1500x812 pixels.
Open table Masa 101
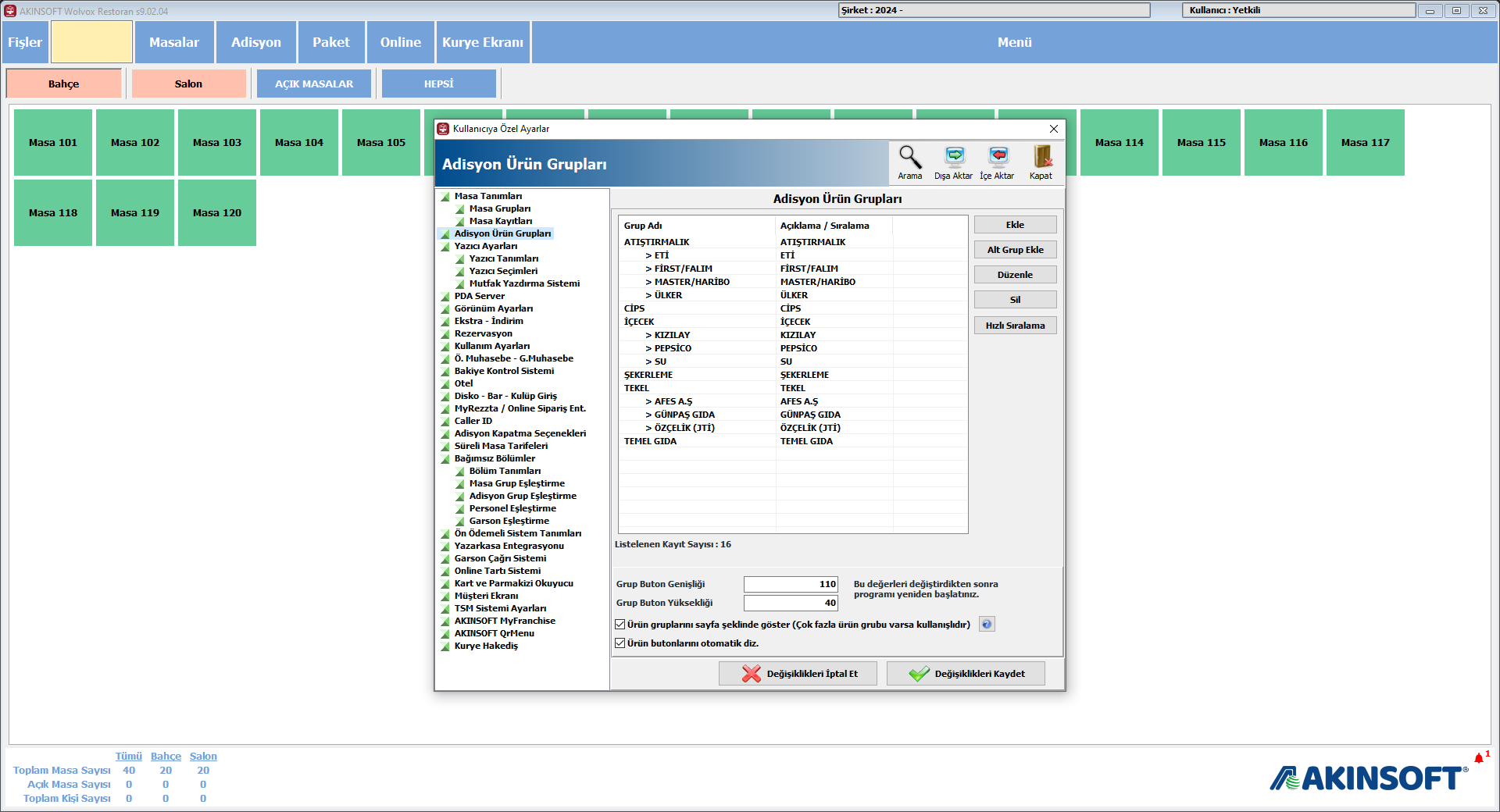[53, 142]
